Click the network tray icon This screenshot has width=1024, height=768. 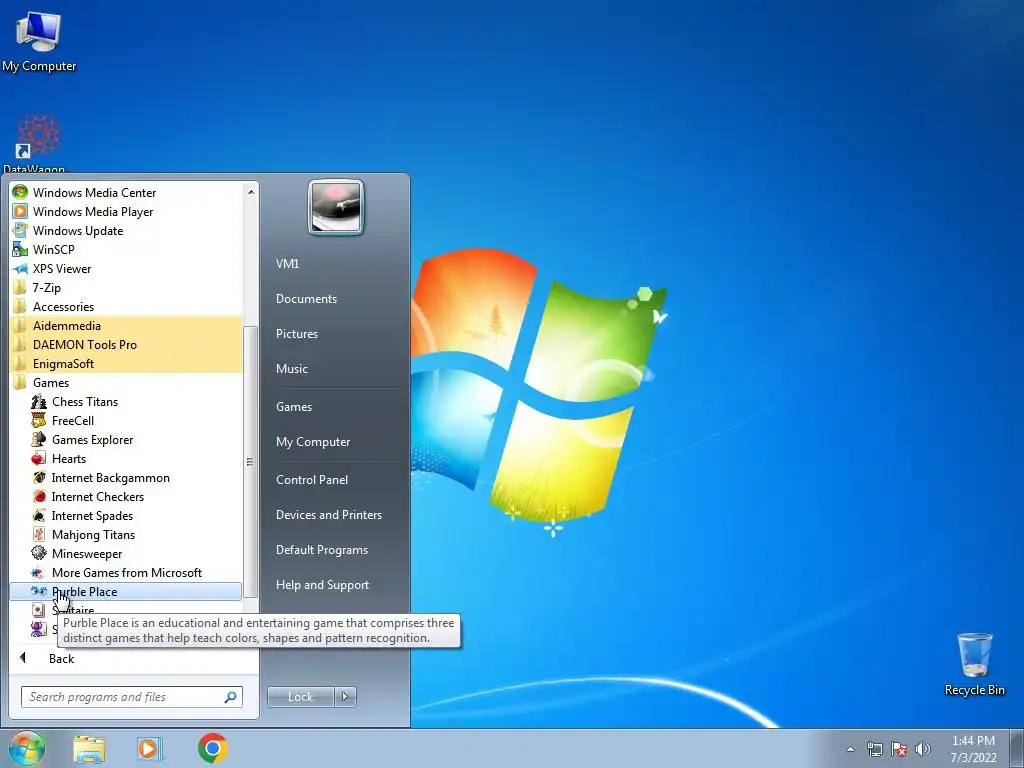click(x=874, y=749)
